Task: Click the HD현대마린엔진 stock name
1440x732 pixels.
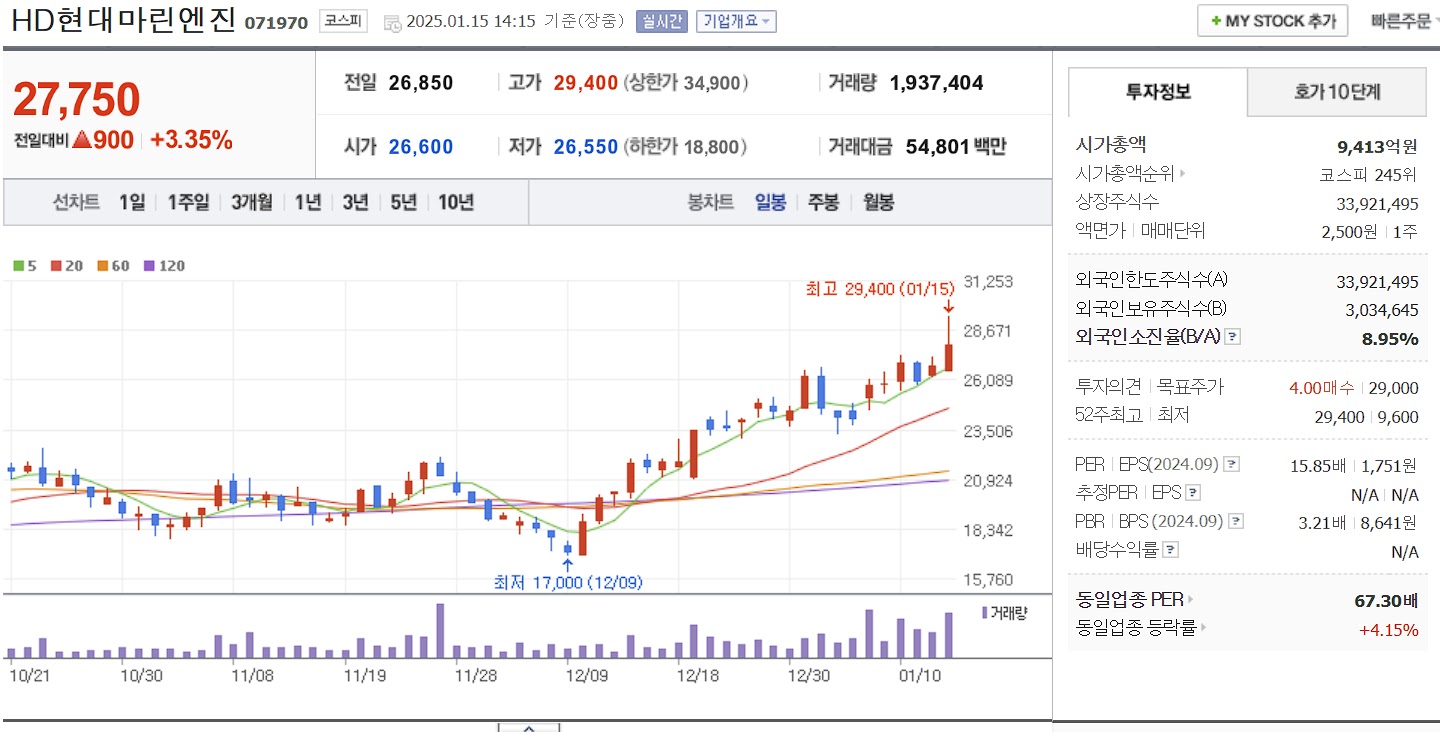Action: (x=124, y=20)
